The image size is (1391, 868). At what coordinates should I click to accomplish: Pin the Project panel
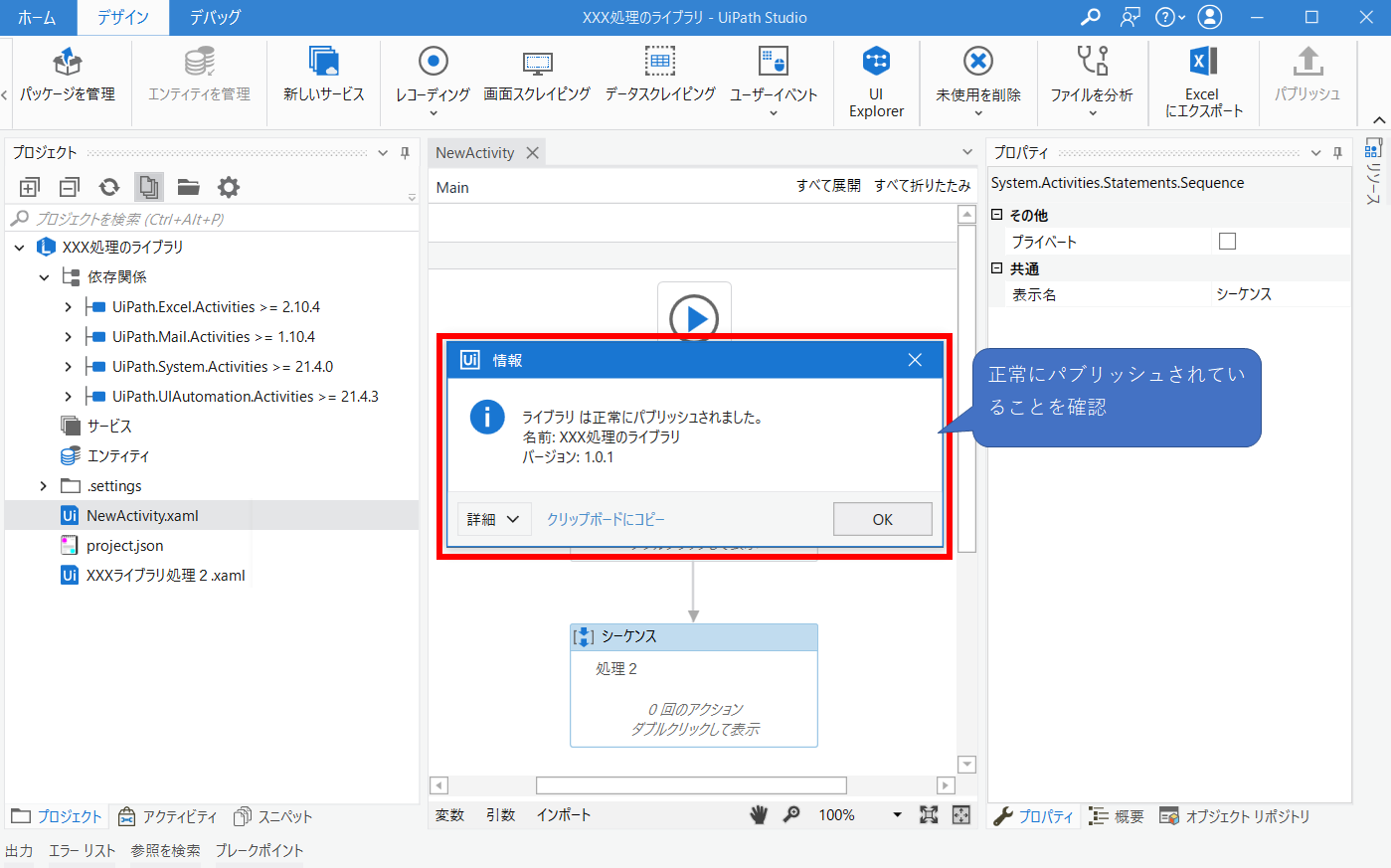pos(405,152)
